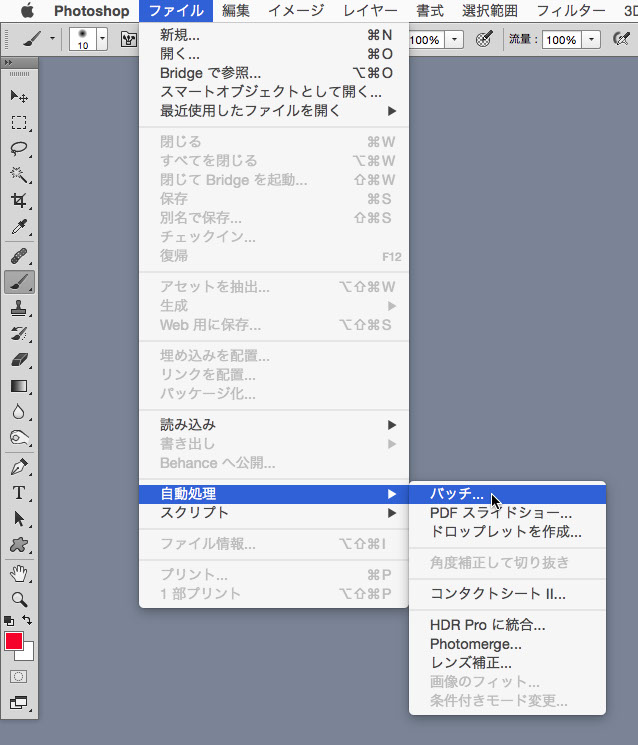This screenshot has height=745, width=638.
Task: Open the brush panel toggle icon
Action: coord(129,39)
